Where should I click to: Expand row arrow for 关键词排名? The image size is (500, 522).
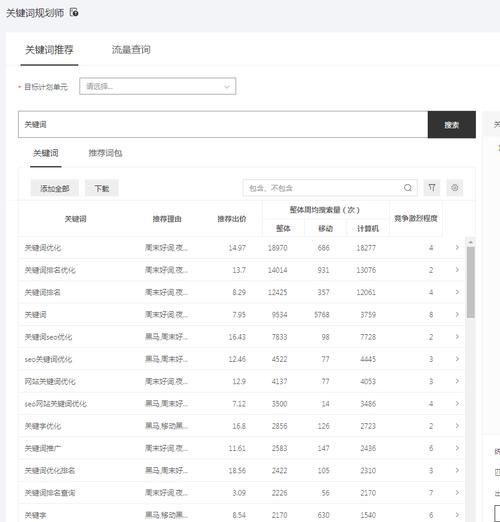(x=457, y=292)
